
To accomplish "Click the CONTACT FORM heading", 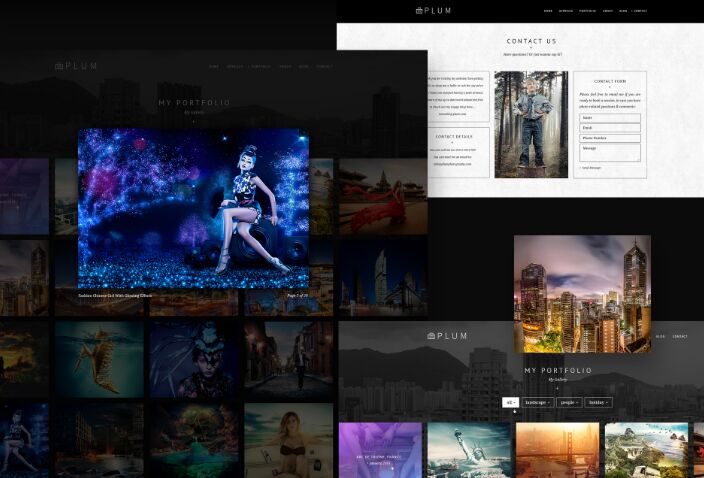I will [x=610, y=82].
